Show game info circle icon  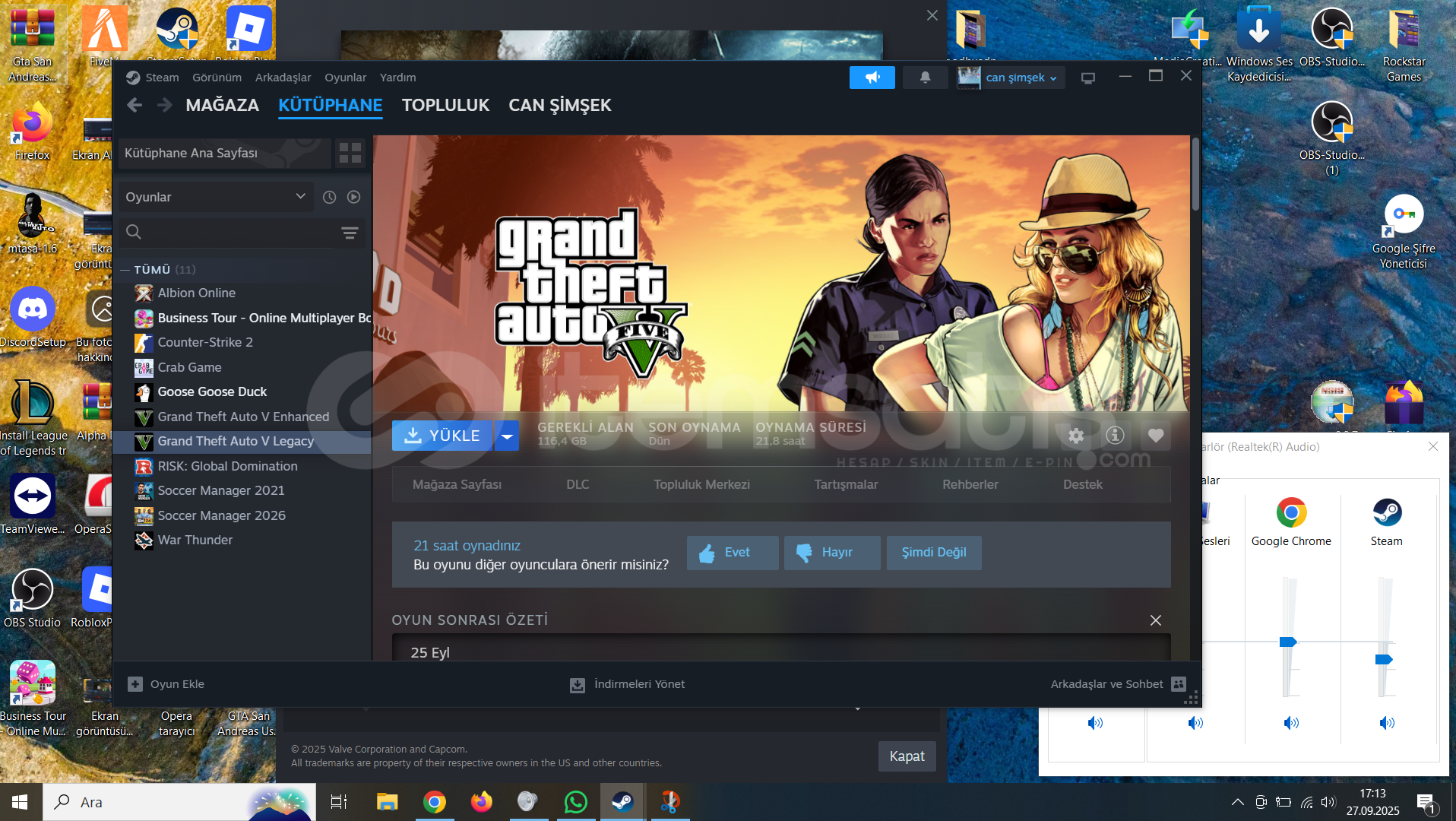(x=1115, y=436)
